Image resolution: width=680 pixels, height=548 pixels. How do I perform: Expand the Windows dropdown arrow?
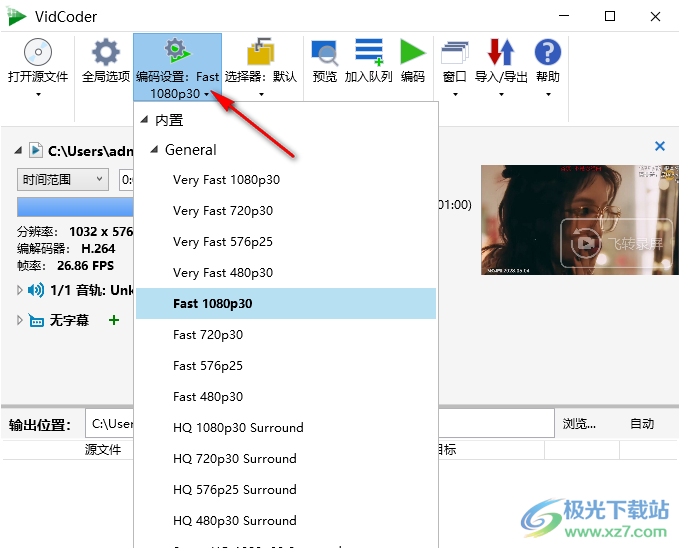pyautogui.click(x=455, y=94)
